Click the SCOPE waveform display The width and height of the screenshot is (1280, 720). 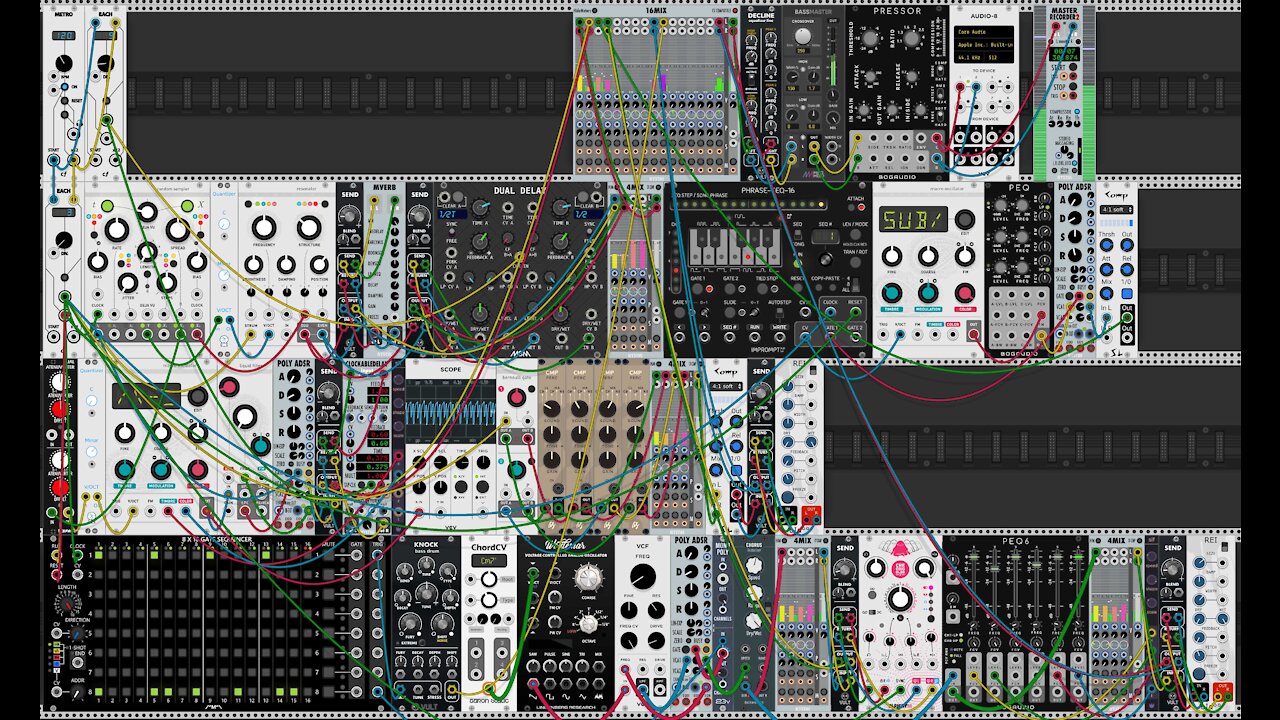tap(450, 412)
